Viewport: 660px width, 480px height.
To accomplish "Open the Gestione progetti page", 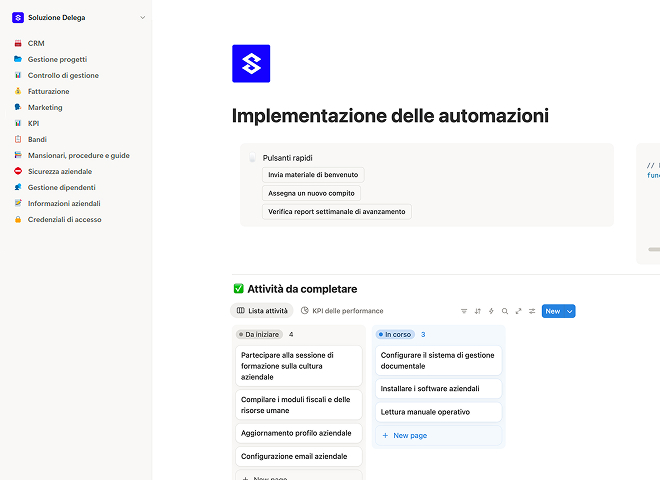I will click(57, 59).
